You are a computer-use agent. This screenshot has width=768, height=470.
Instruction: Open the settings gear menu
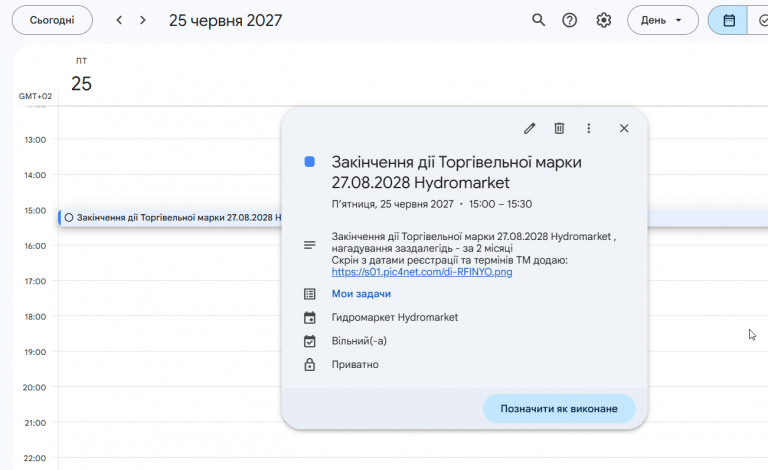tap(603, 20)
